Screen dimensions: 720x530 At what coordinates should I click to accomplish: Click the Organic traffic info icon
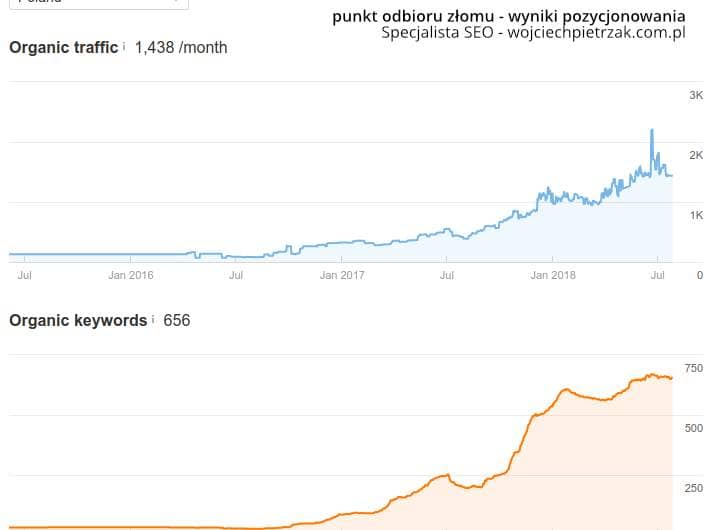tap(124, 46)
